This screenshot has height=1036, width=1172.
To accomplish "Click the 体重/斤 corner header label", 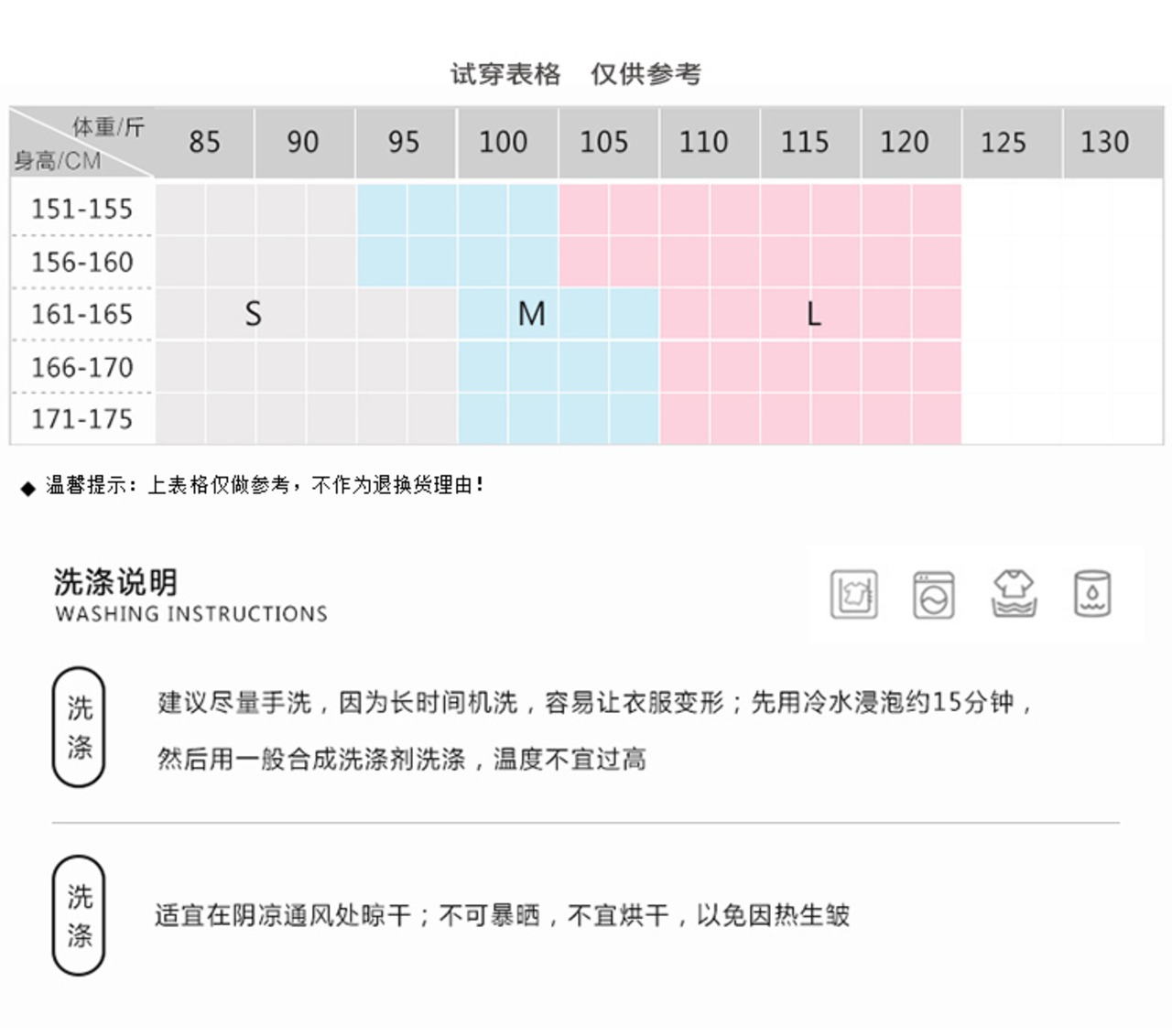I will tap(108, 127).
